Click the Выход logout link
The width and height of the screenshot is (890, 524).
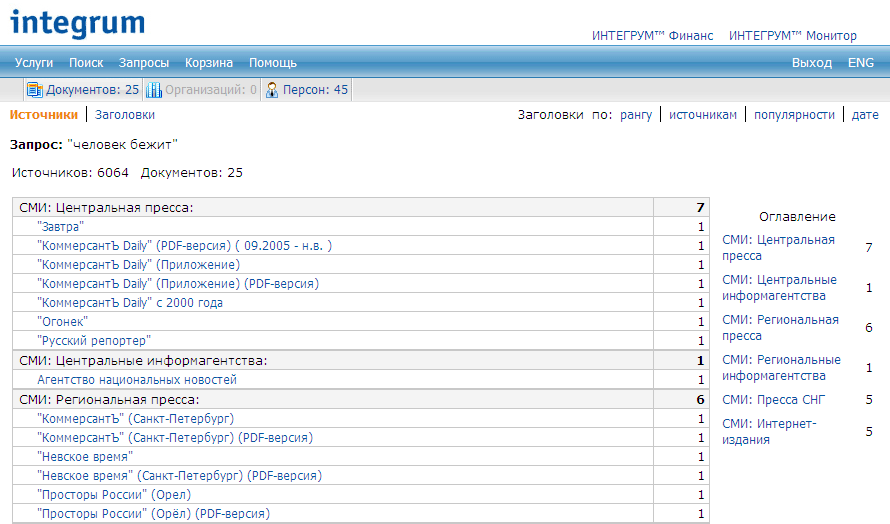(x=811, y=62)
